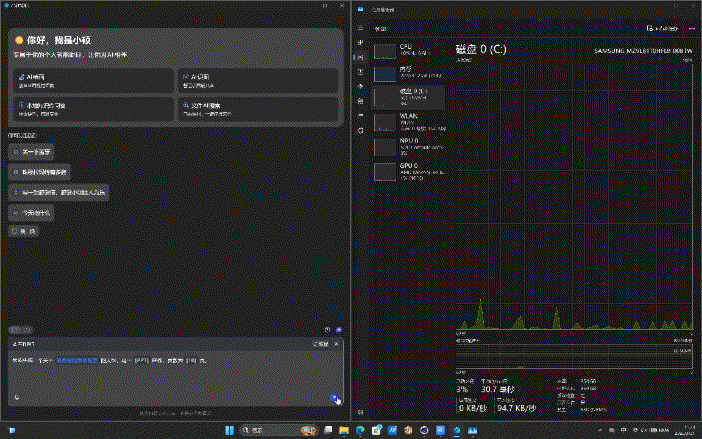Switch to the Processes page icon in Task Manager
702x439 pixels.
pos(359,44)
